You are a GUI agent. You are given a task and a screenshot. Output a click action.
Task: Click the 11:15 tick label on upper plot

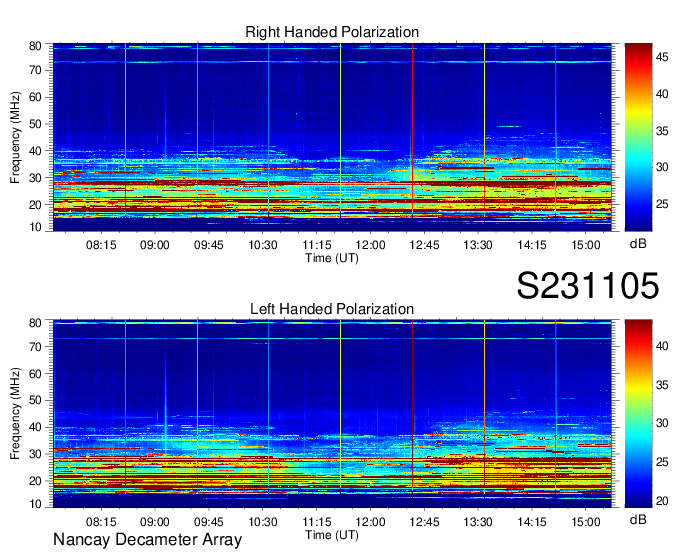317,245
